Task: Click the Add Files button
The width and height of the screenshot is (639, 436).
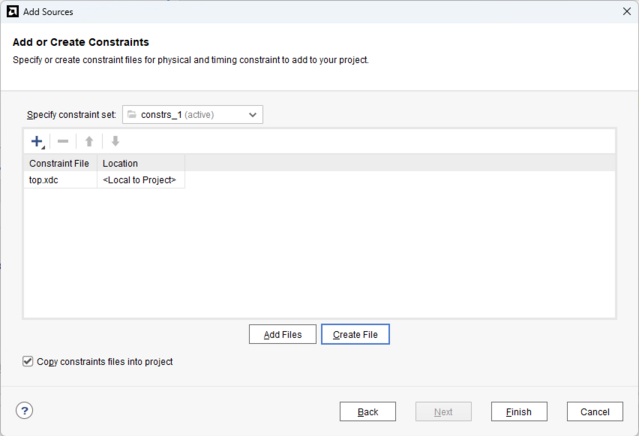Action: point(282,334)
